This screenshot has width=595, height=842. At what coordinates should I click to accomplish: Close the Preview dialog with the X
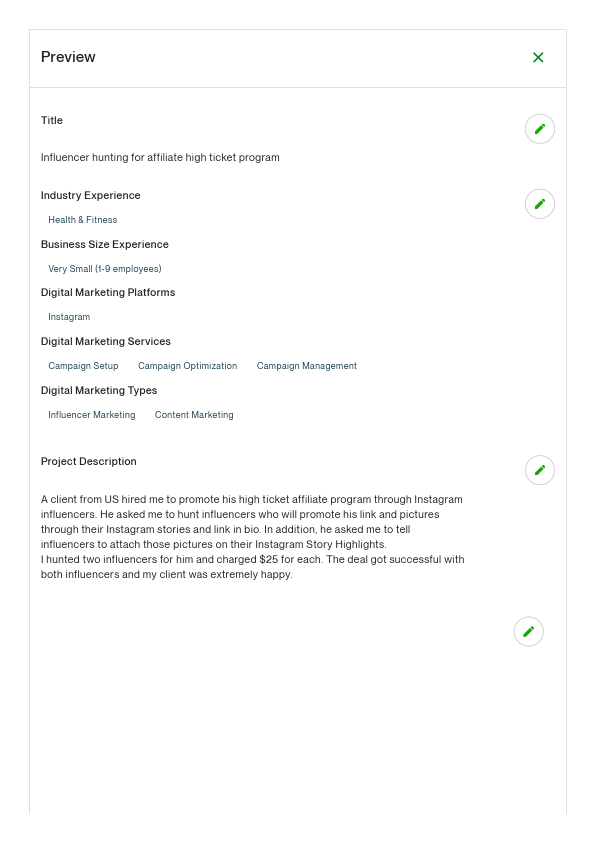pyautogui.click(x=538, y=57)
